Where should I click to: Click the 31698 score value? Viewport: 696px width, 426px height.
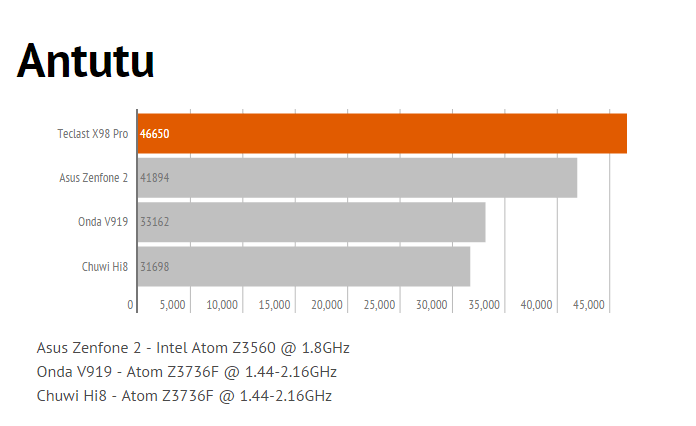click(x=154, y=266)
